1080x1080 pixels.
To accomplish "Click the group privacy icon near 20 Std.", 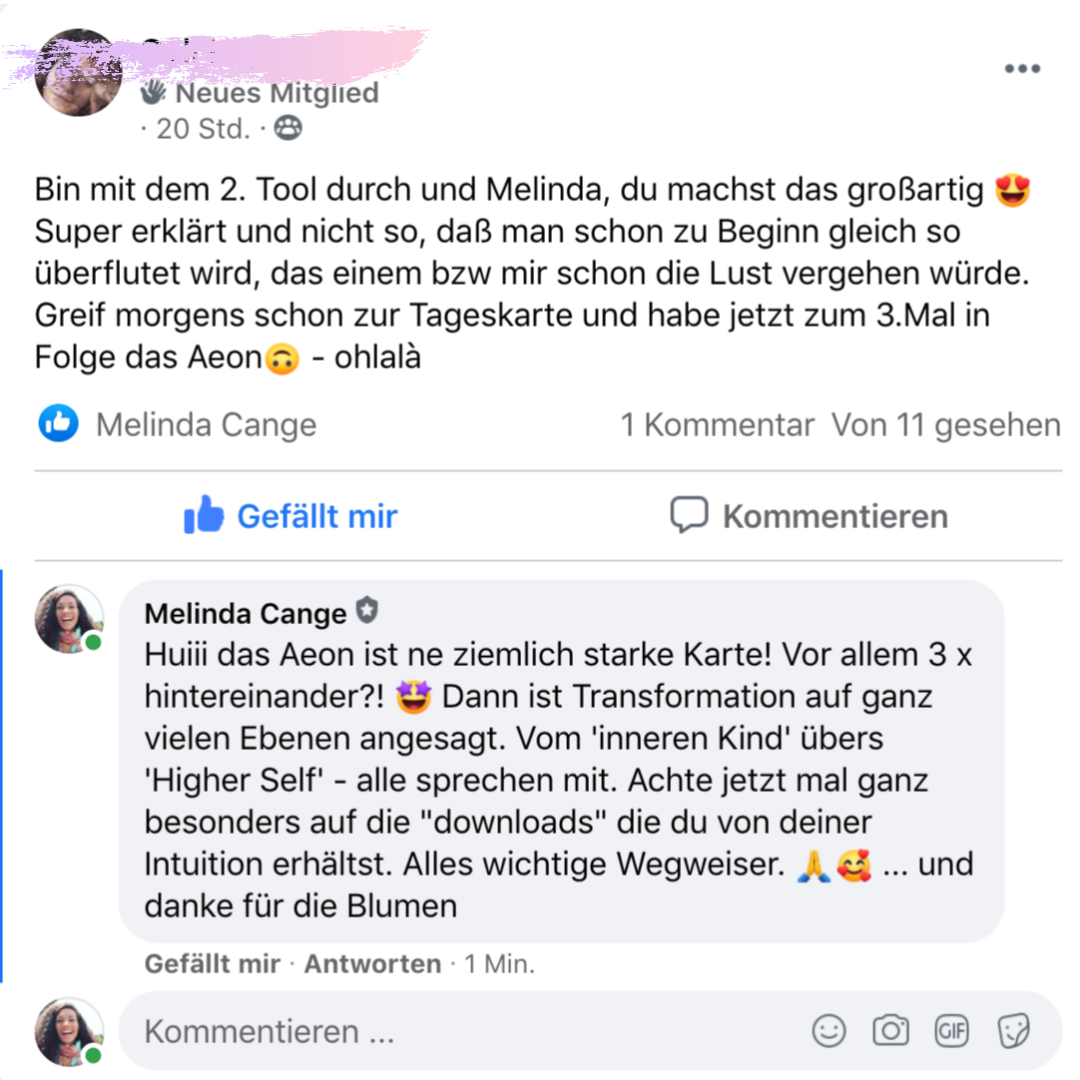I will 288,128.
